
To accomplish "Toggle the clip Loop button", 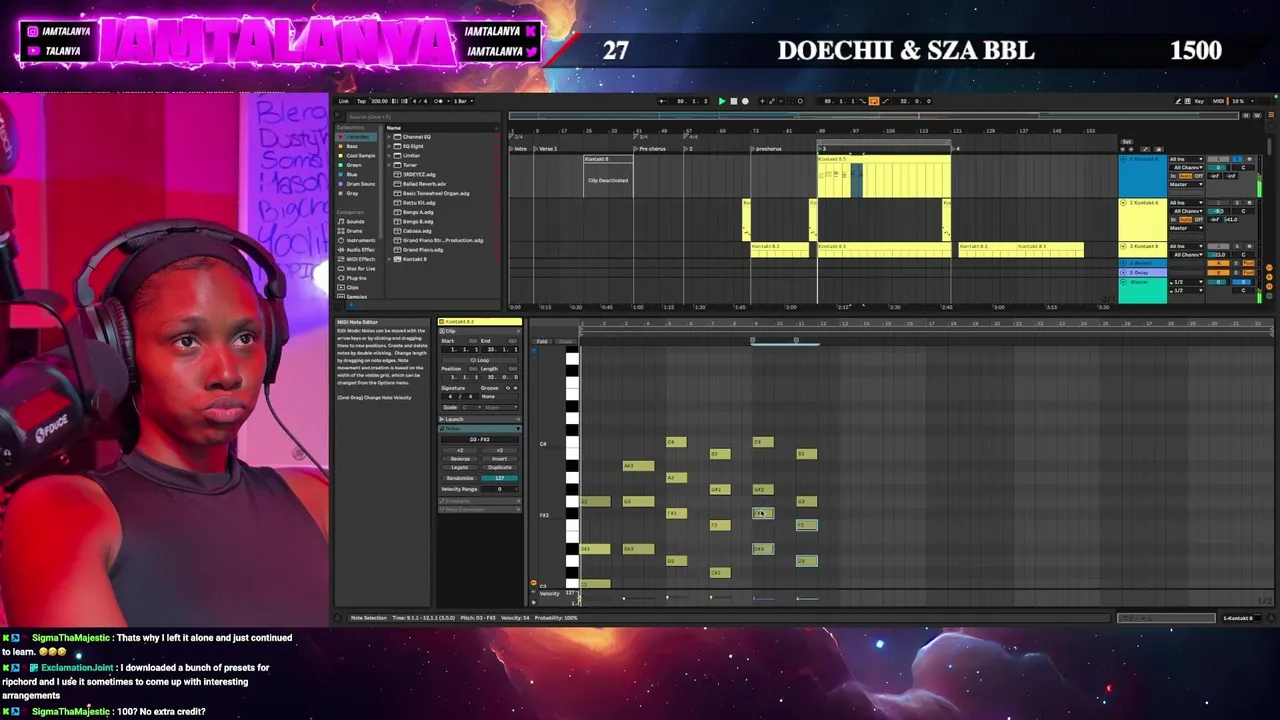I will click(479, 360).
